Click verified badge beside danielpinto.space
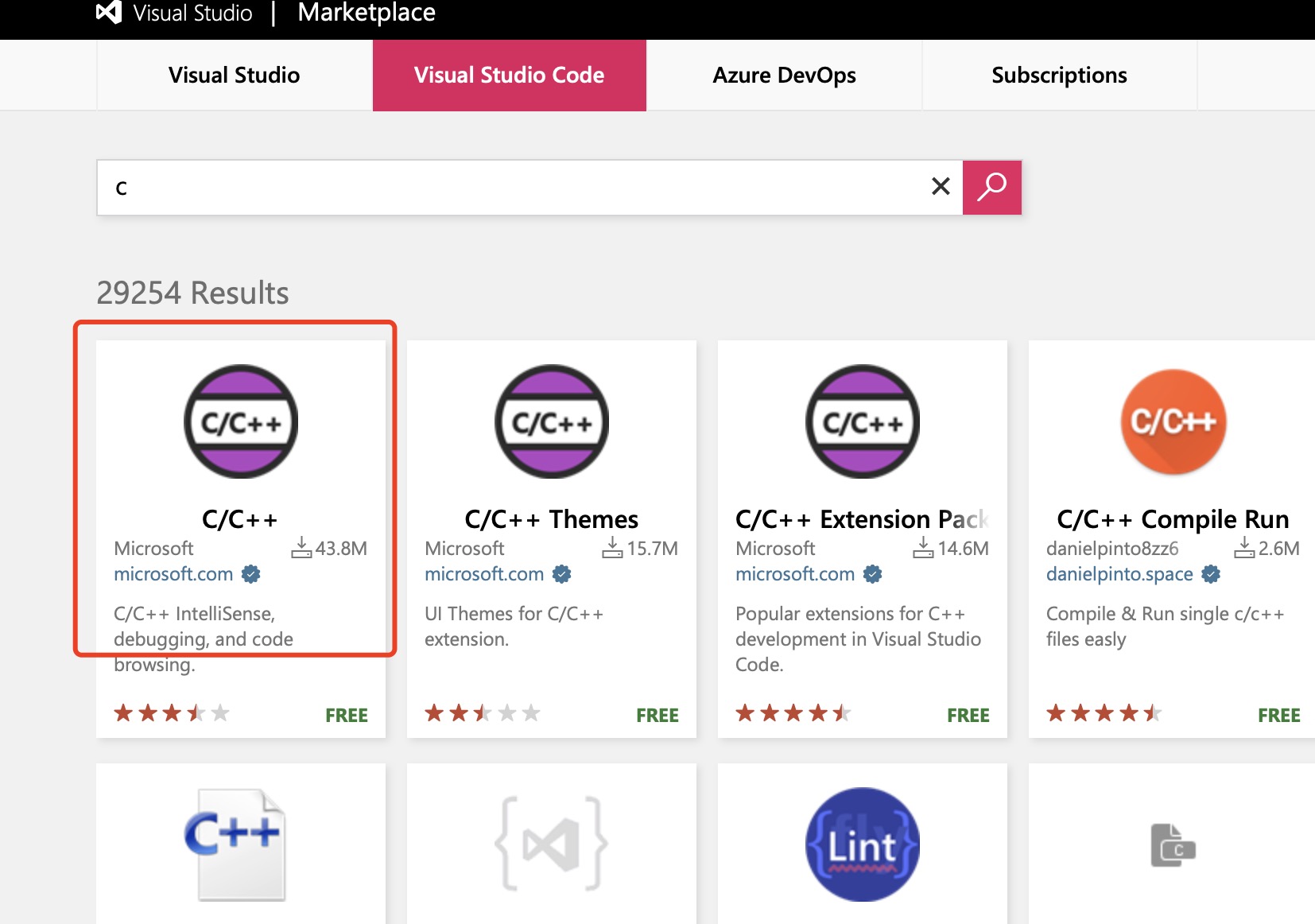This screenshot has width=1315, height=924. point(1211,574)
